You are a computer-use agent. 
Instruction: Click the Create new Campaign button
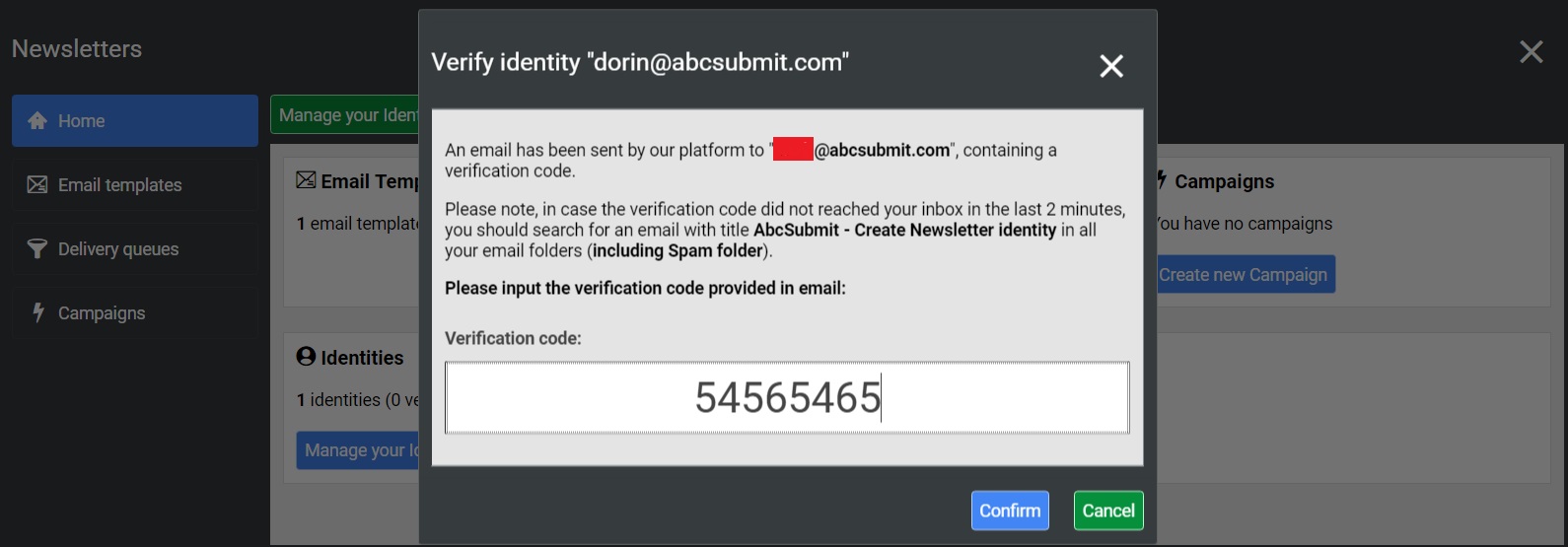click(1246, 275)
